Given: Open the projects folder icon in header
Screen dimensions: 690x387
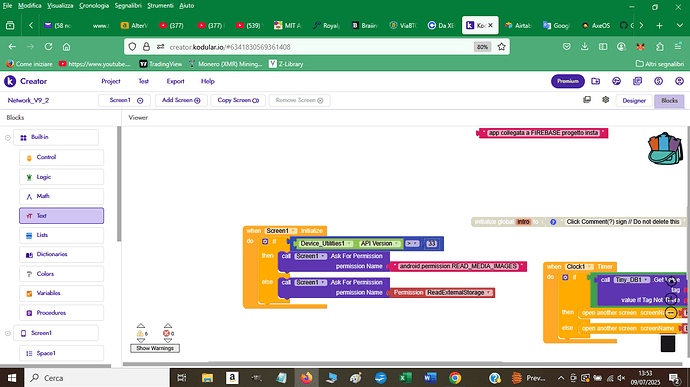Looking at the screenshot, I should (x=595, y=81).
